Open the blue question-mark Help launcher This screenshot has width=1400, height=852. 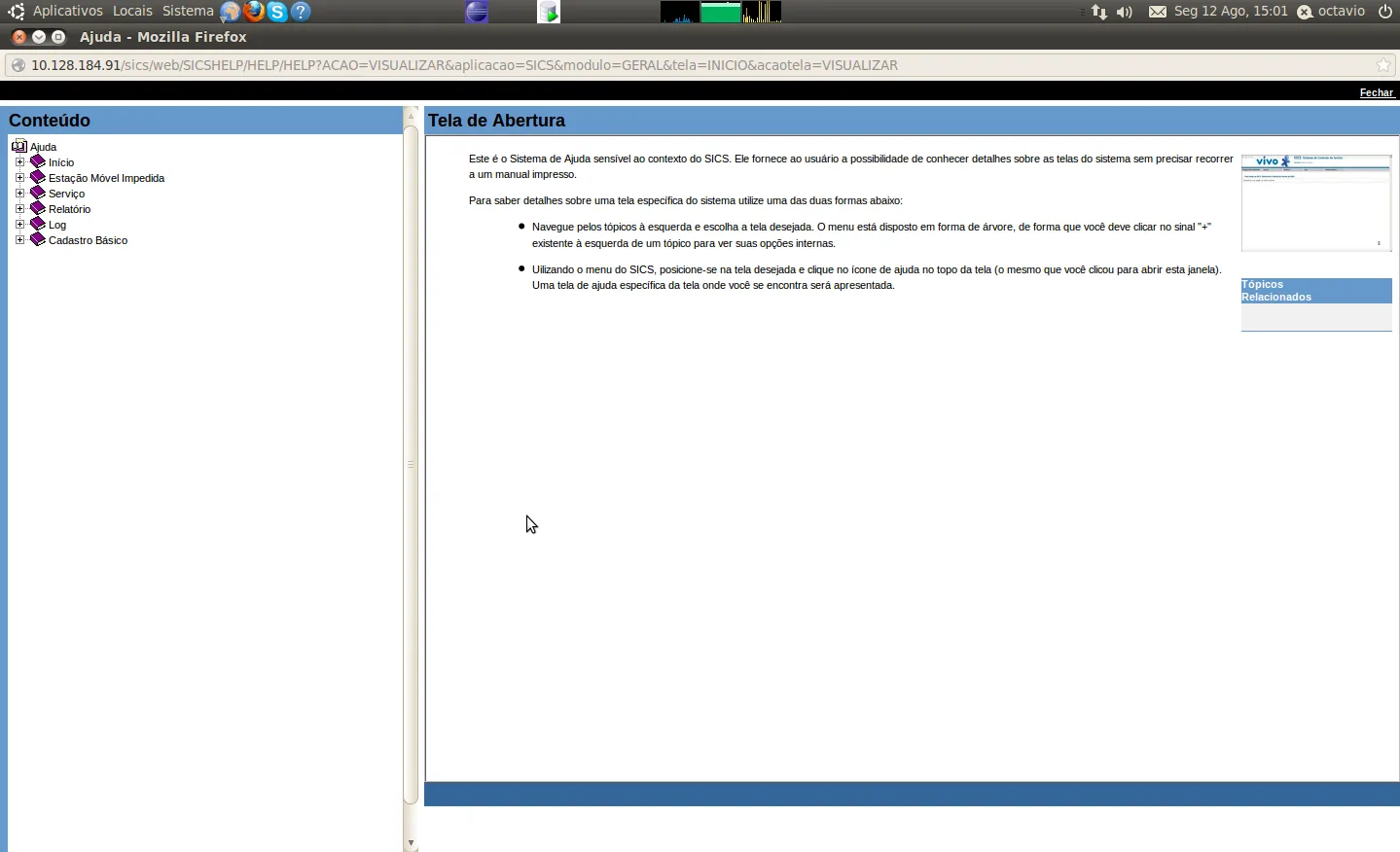(301, 12)
